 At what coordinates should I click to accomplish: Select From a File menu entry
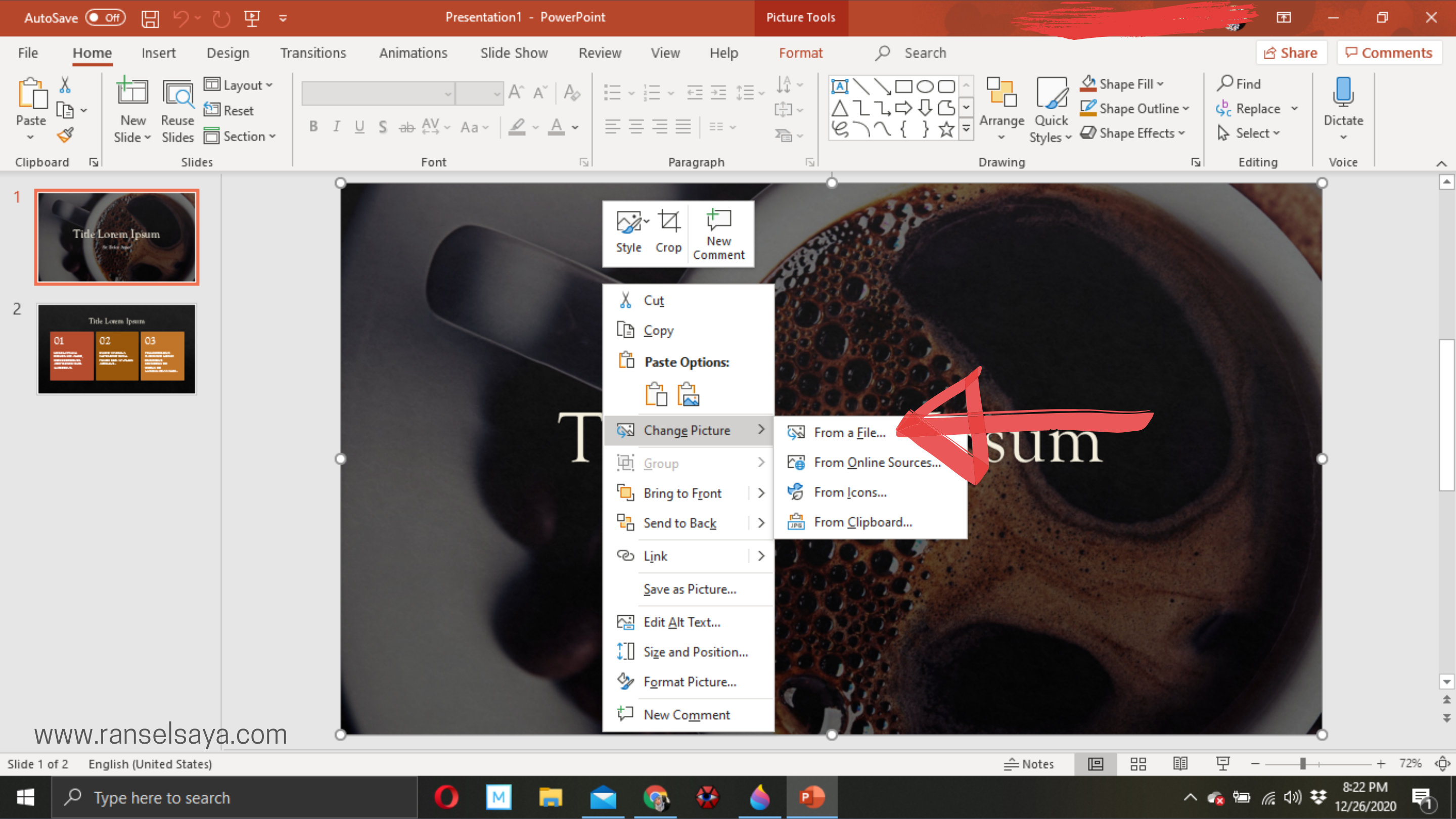[849, 432]
